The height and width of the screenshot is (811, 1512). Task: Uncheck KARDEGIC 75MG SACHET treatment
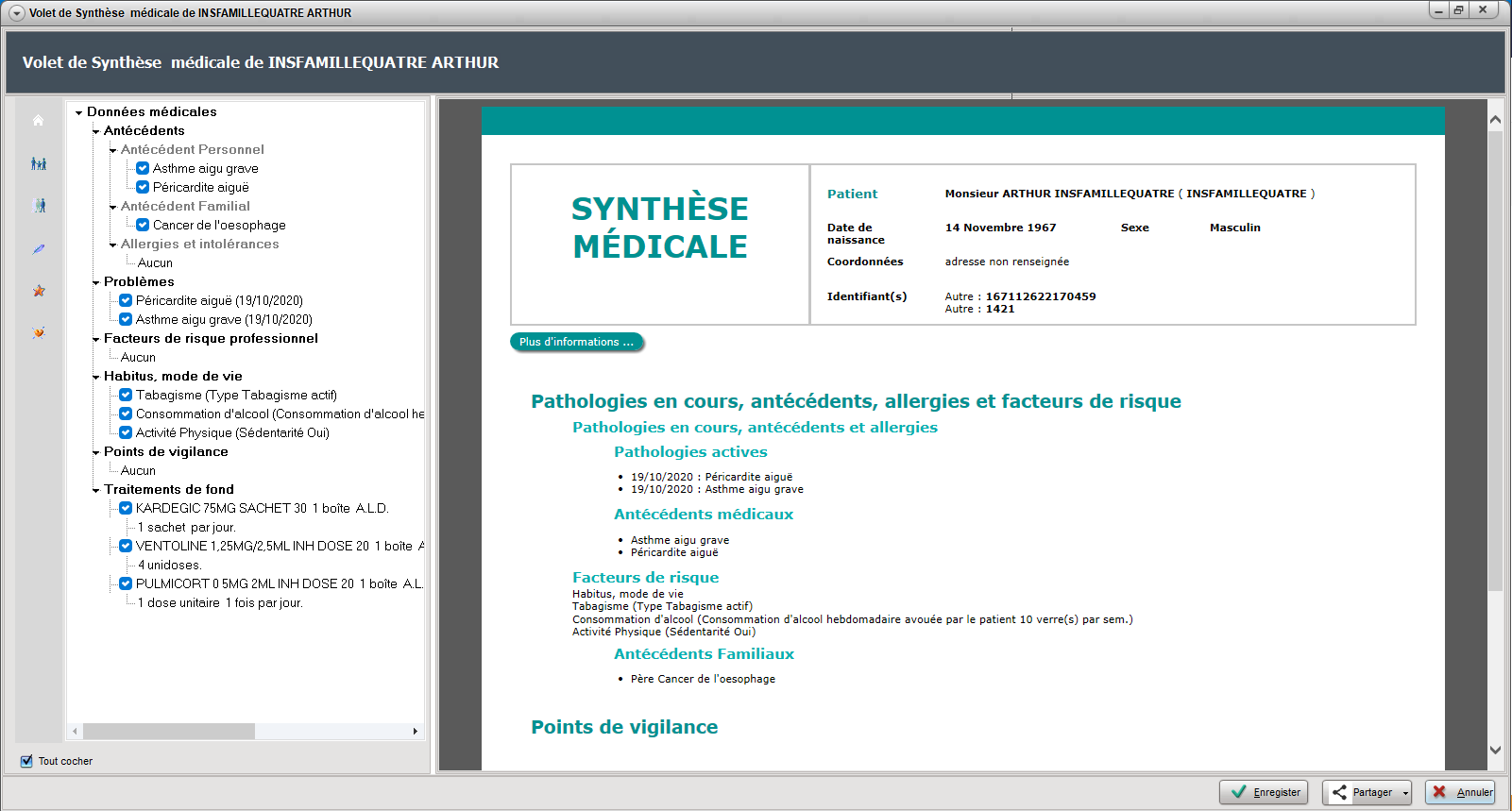[x=126, y=508]
